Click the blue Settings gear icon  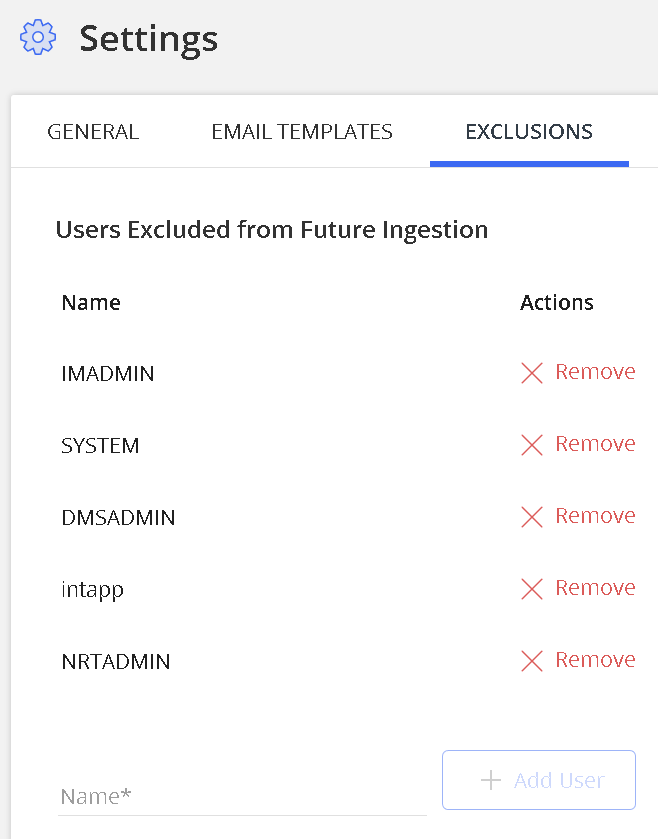click(x=37, y=37)
